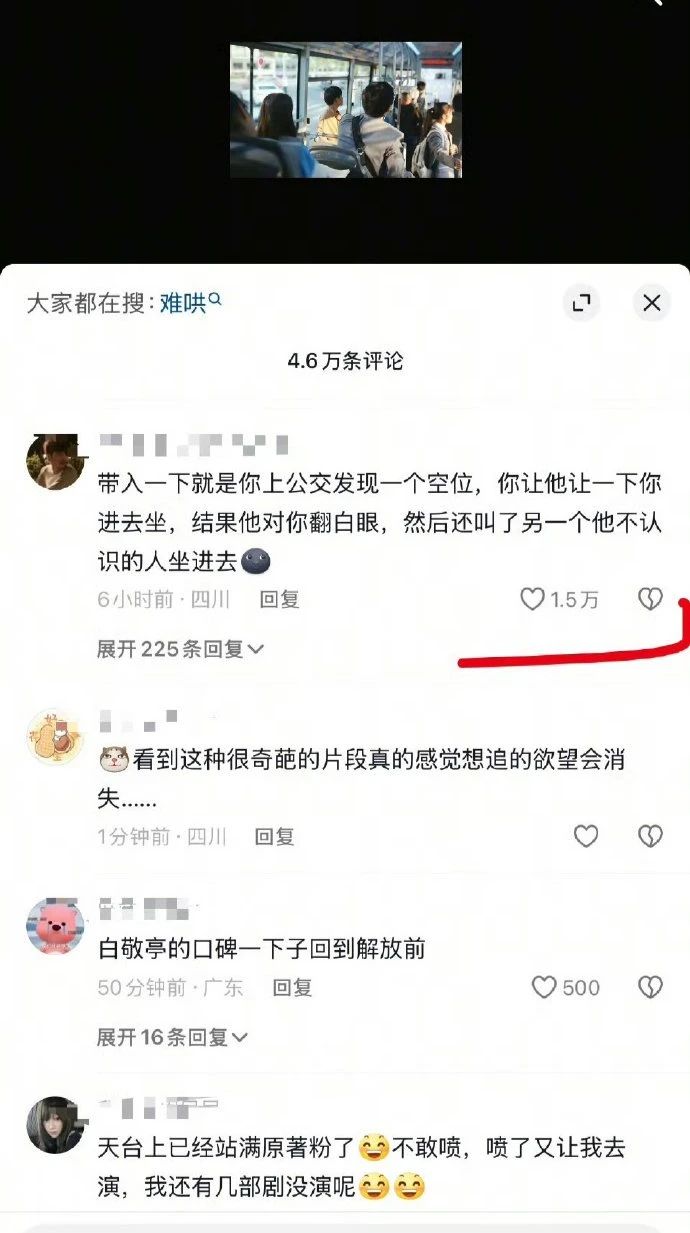Reply to the 1分钟前 四川 comment
Image resolution: width=690 pixels, height=1233 pixels.
[x=274, y=837]
